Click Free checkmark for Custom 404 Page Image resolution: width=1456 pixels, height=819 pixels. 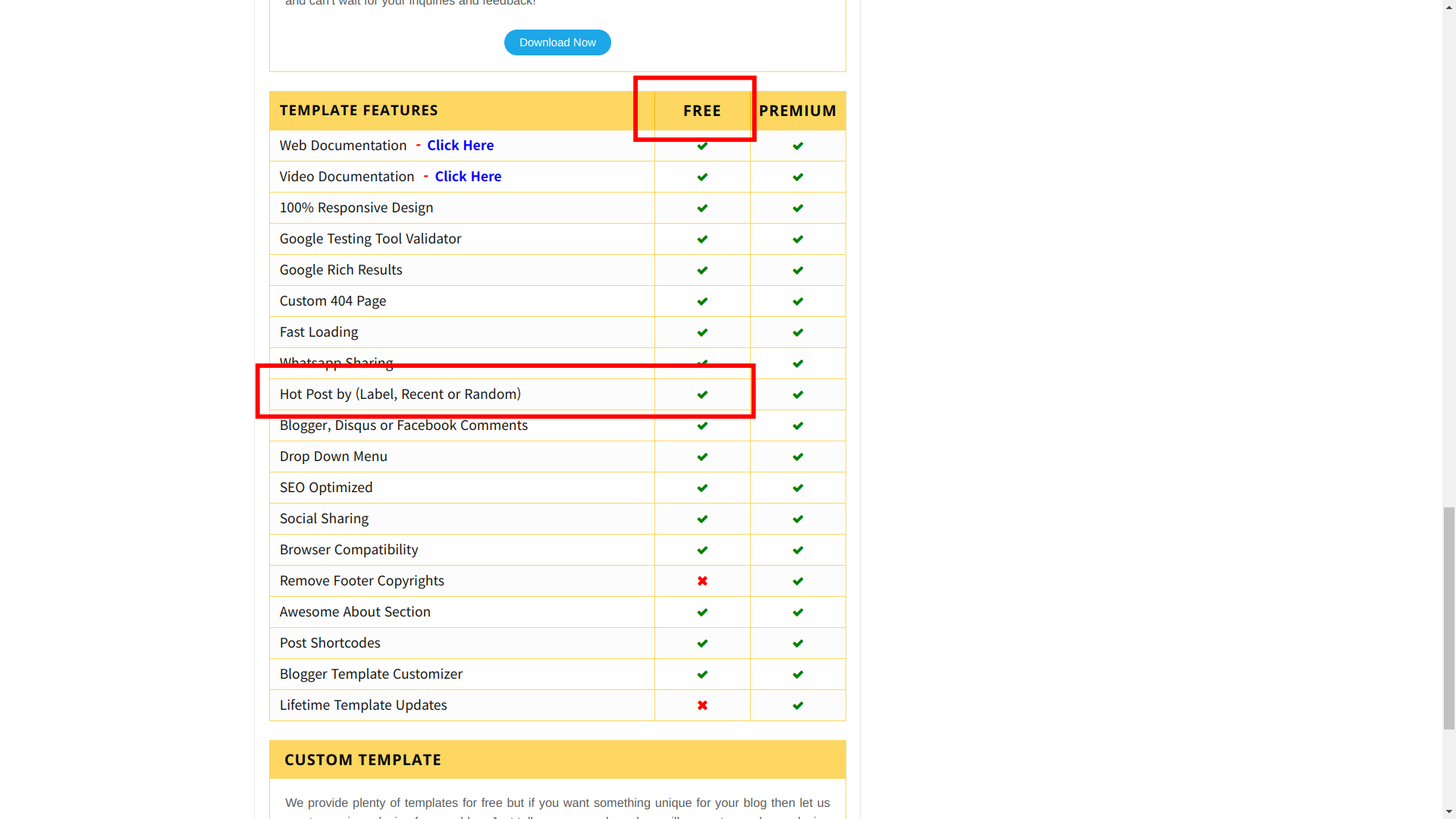coord(702,301)
